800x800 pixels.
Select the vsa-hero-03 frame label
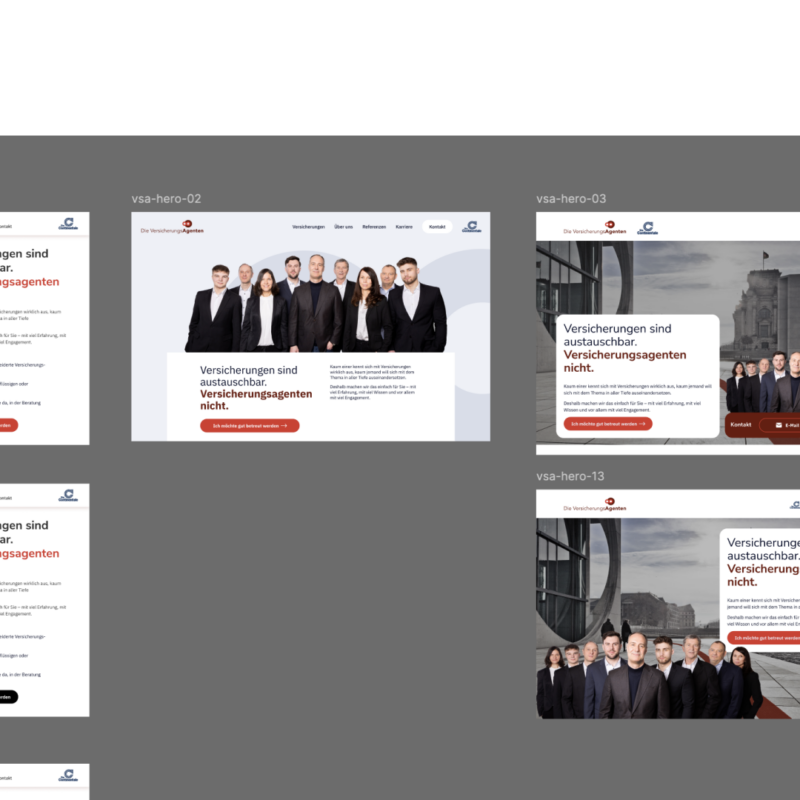click(571, 199)
